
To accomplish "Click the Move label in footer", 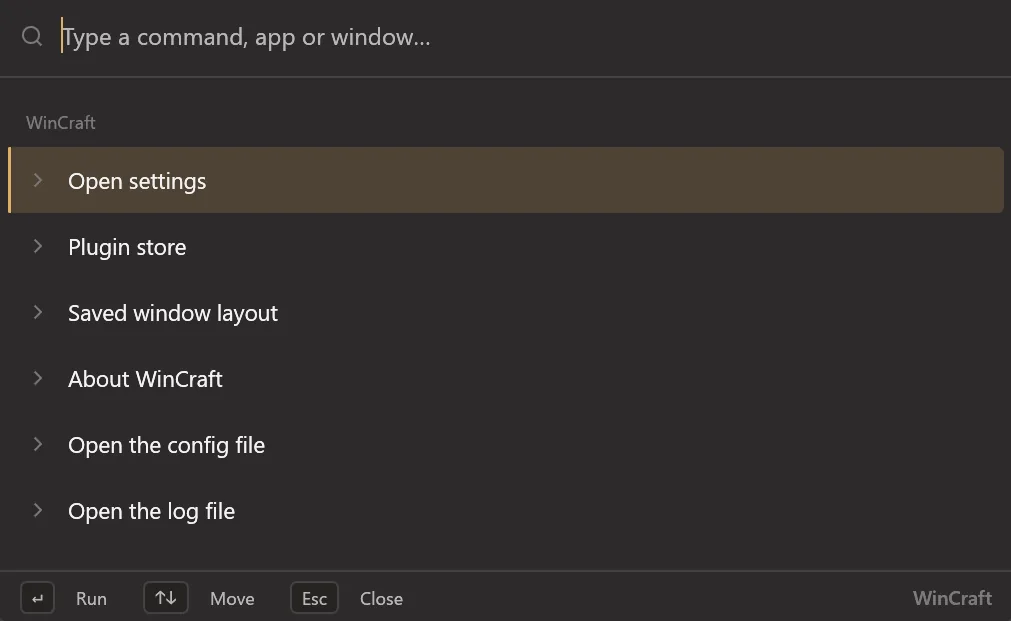I will 232,598.
